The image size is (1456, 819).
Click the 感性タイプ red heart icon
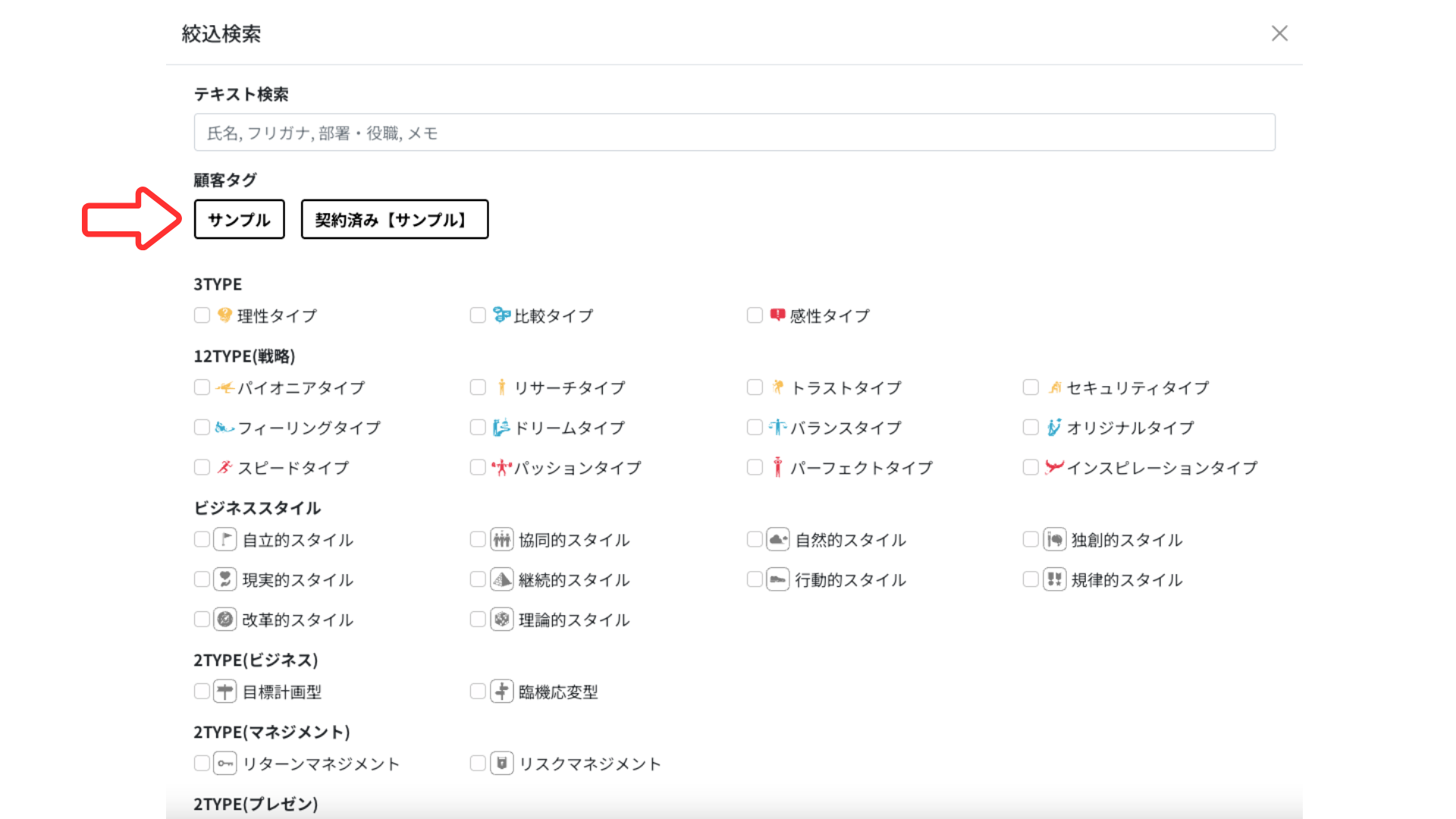tap(777, 315)
